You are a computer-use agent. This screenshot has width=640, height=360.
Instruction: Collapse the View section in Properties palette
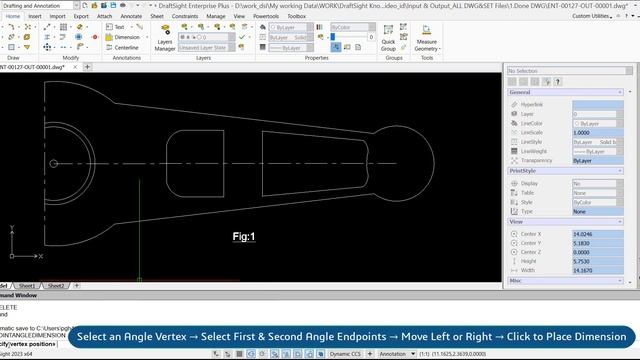coord(620,222)
